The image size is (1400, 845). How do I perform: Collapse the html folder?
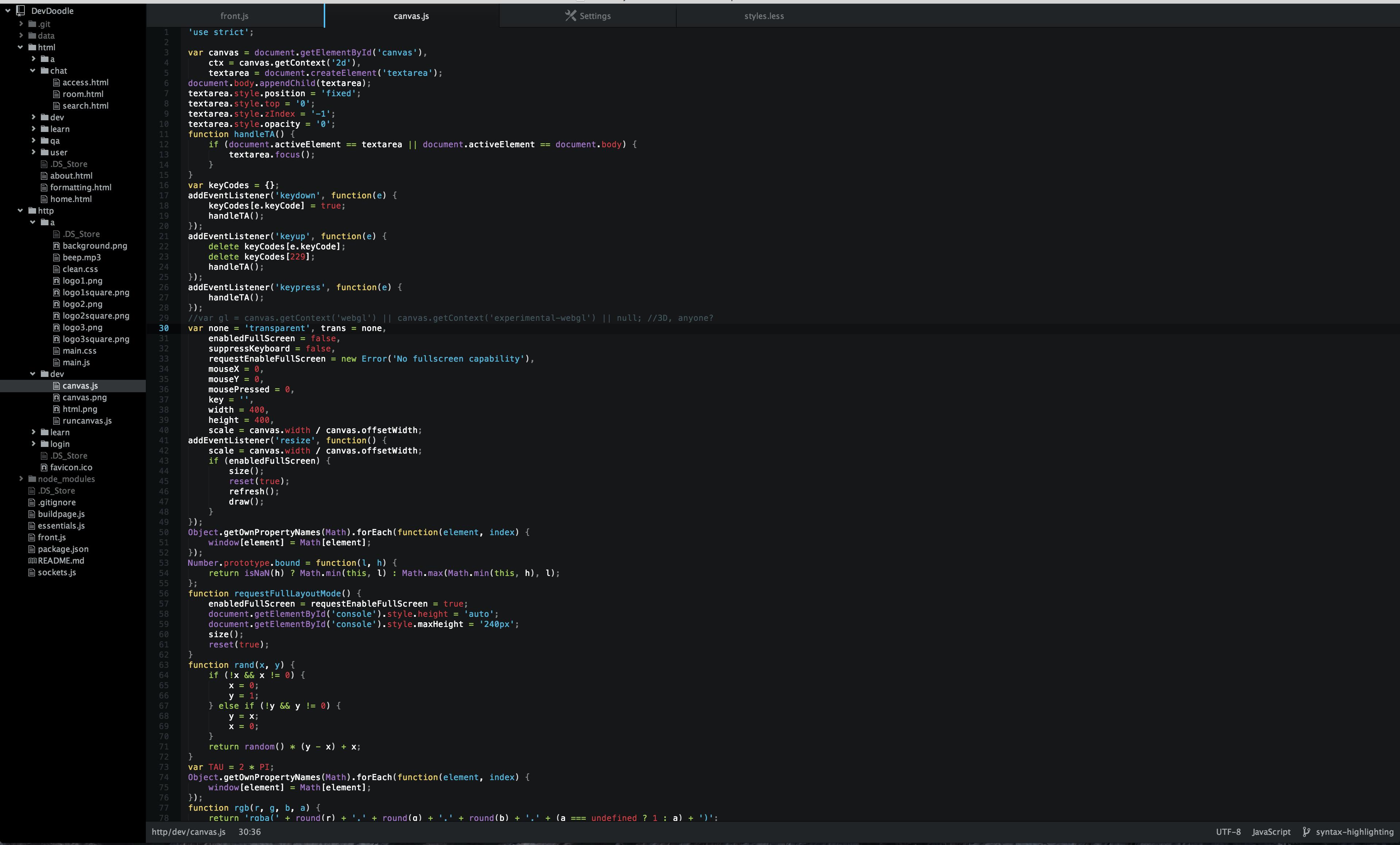(20, 47)
